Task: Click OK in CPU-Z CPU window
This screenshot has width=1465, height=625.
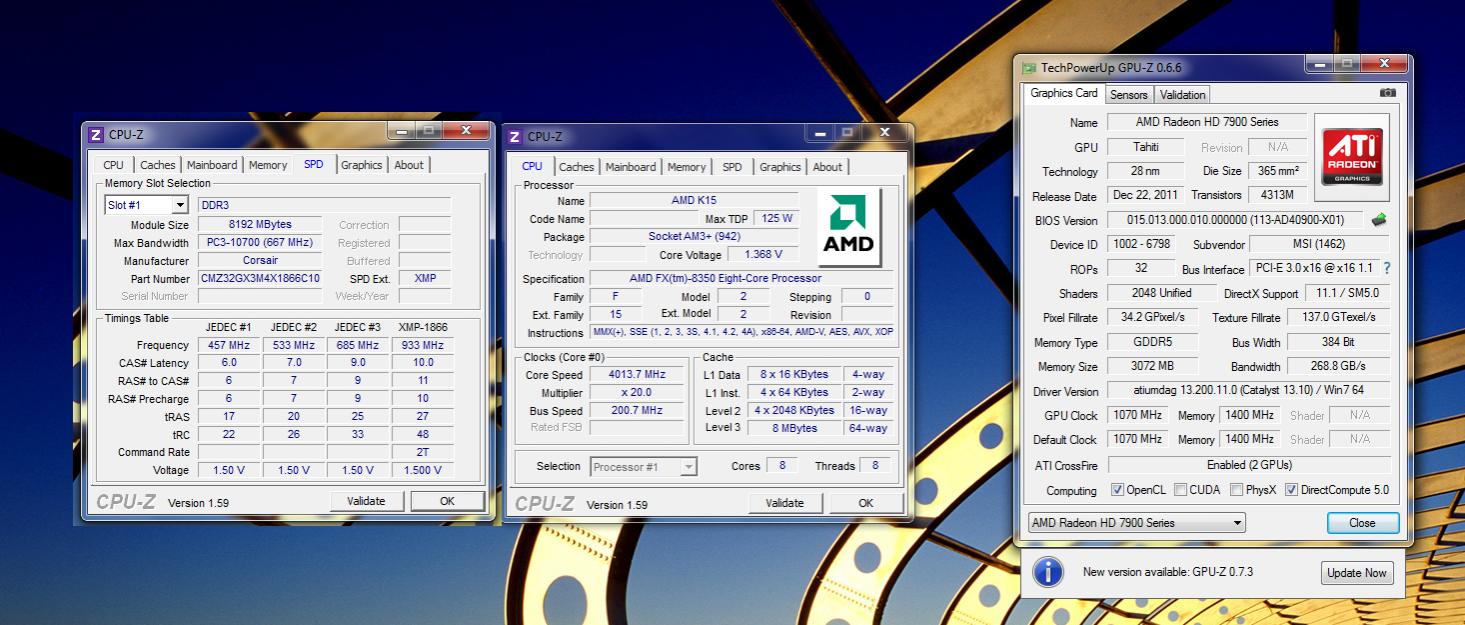Action: [866, 503]
